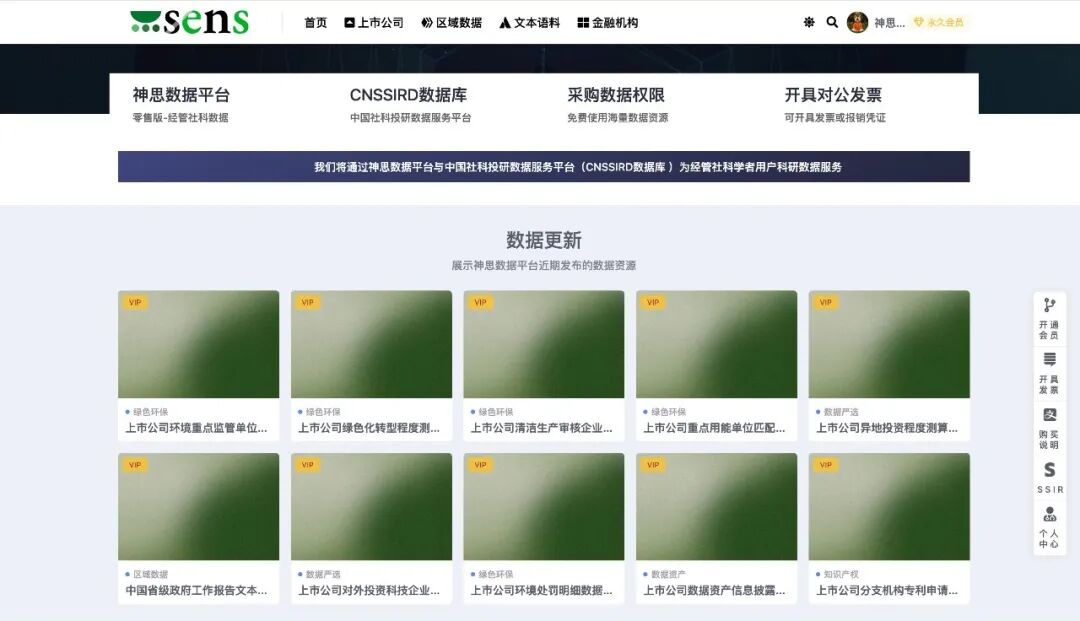Click title 上市公司异地投资程度测算...

point(886,428)
